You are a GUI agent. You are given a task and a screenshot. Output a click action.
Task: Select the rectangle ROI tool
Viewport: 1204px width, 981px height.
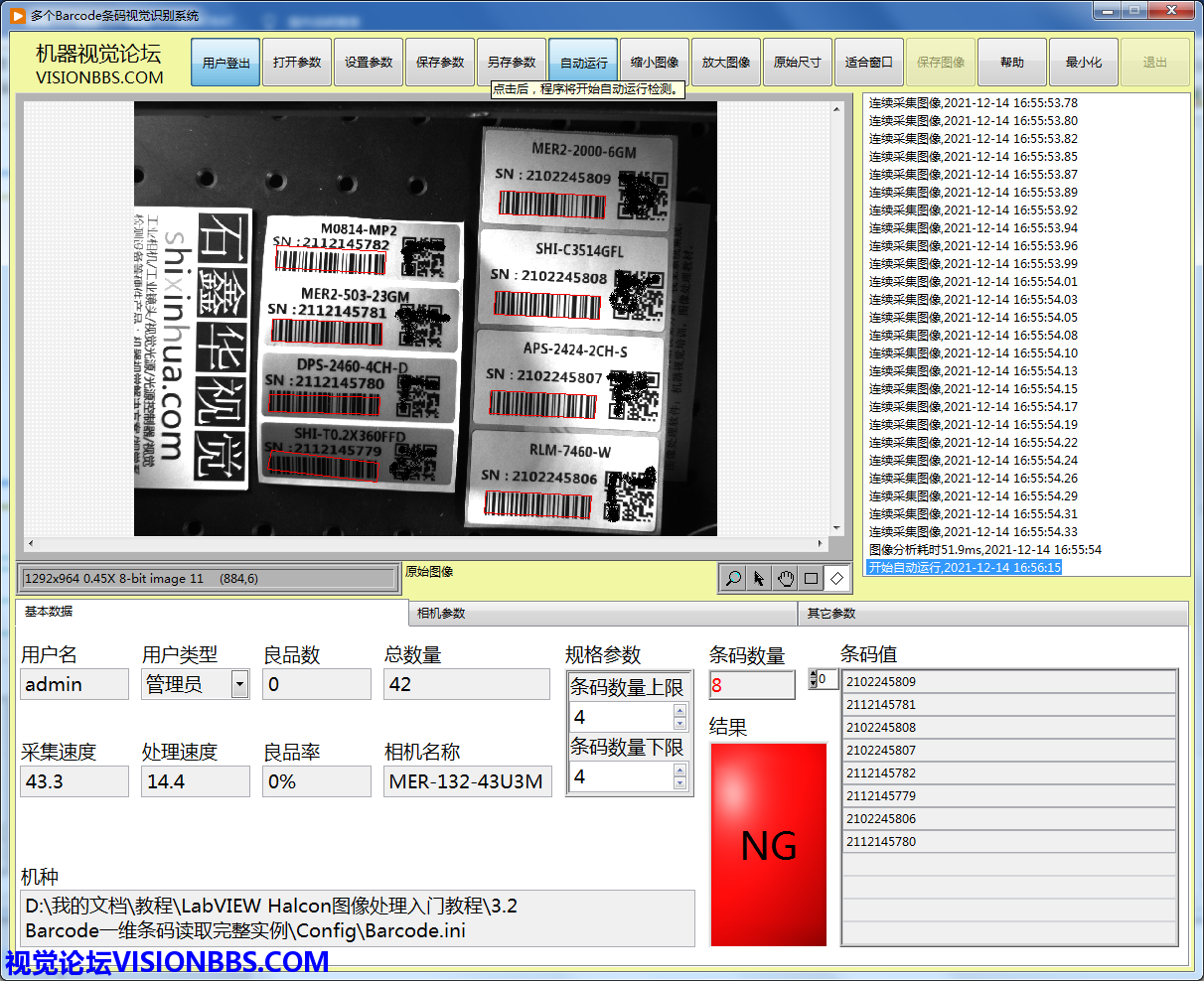(x=811, y=578)
